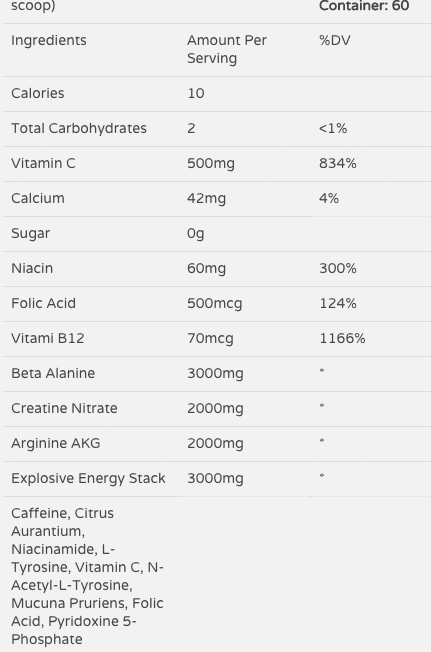Click the Sugar 0g amount

point(195,233)
